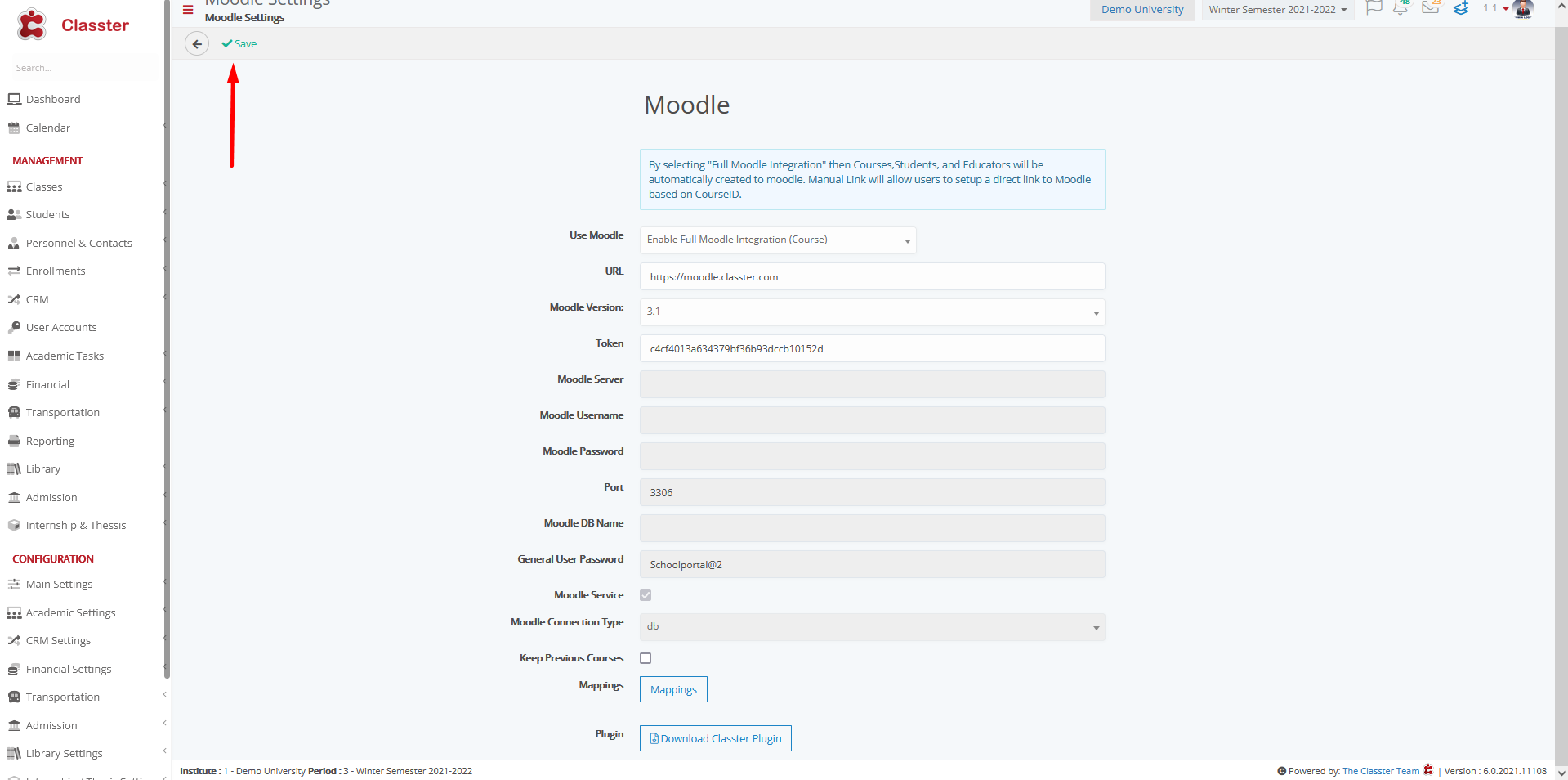The height and width of the screenshot is (780, 1568).
Task: Click the Main Settings sliders icon
Action: pos(14,584)
